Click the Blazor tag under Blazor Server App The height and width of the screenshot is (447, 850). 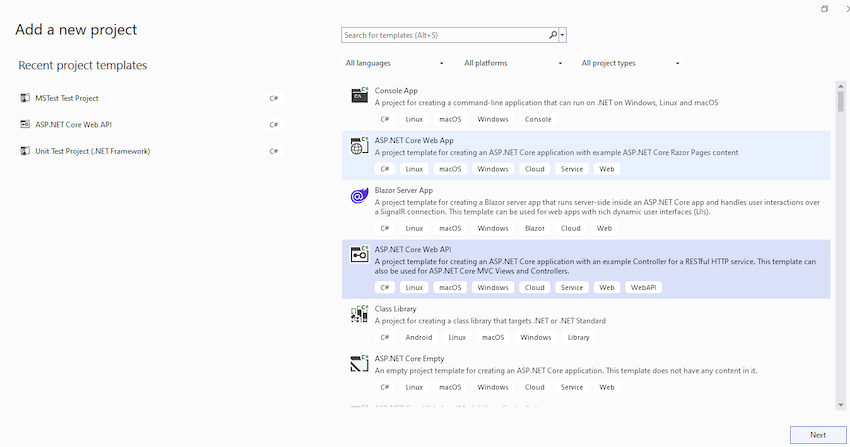click(535, 228)
